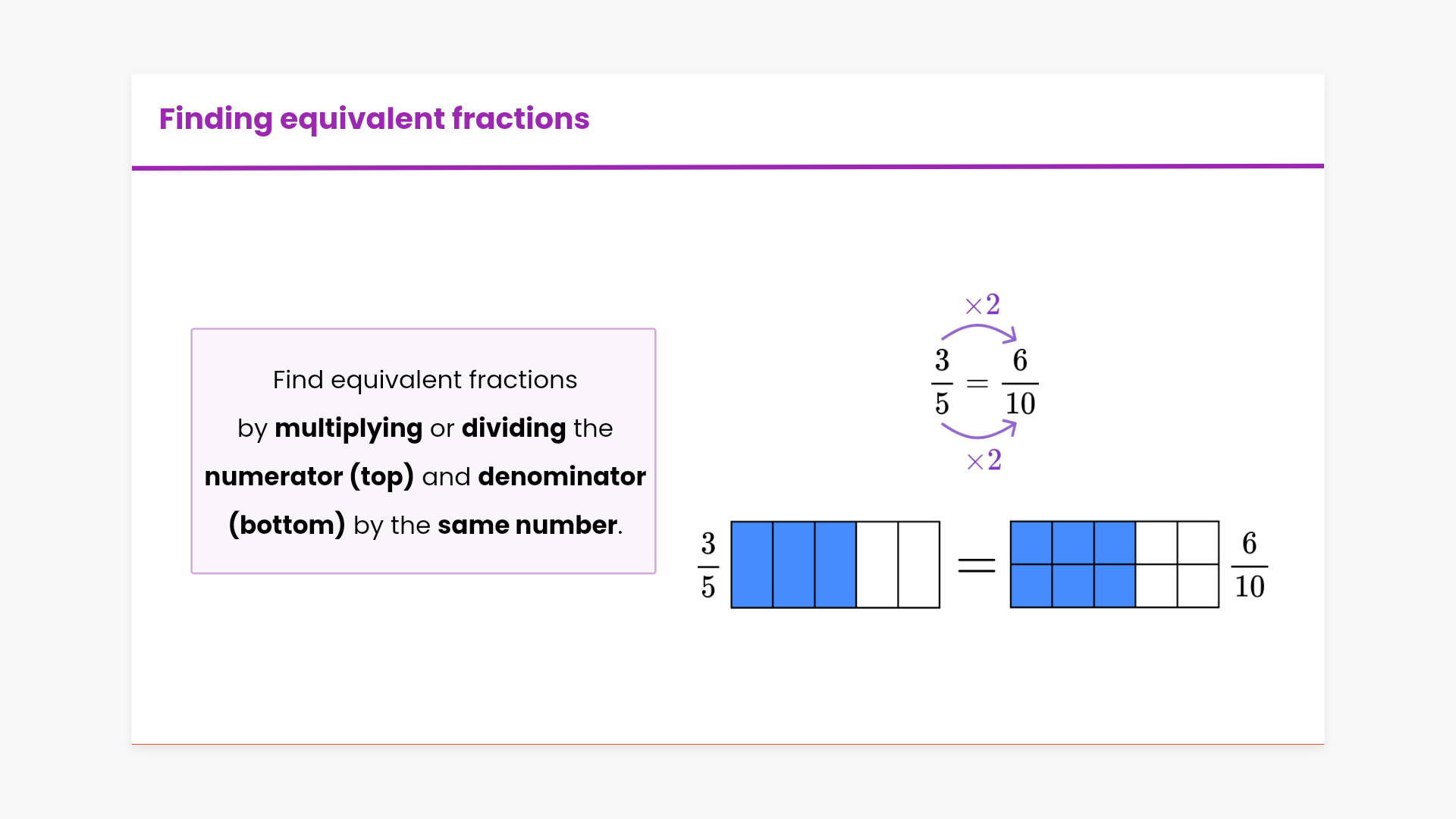Click the bottom curved arrow below the fractions
The image size is (1456, 819).
pos(979,434)
